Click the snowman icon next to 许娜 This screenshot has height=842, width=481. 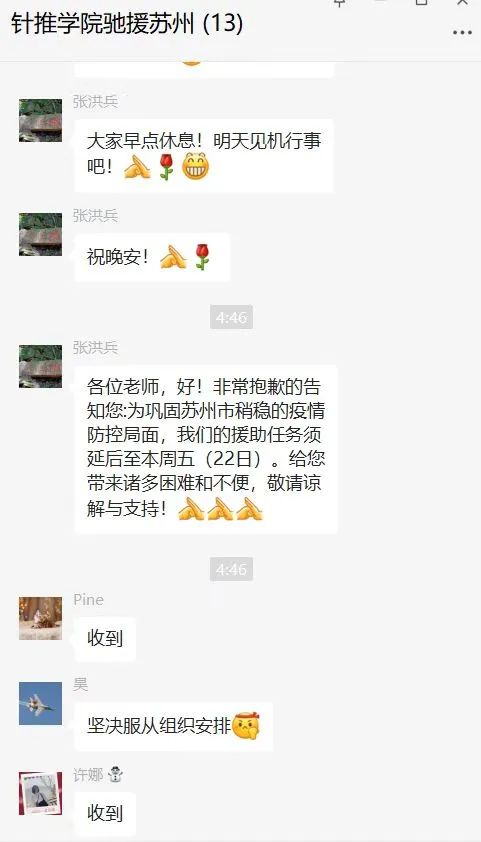coord(115,775)
